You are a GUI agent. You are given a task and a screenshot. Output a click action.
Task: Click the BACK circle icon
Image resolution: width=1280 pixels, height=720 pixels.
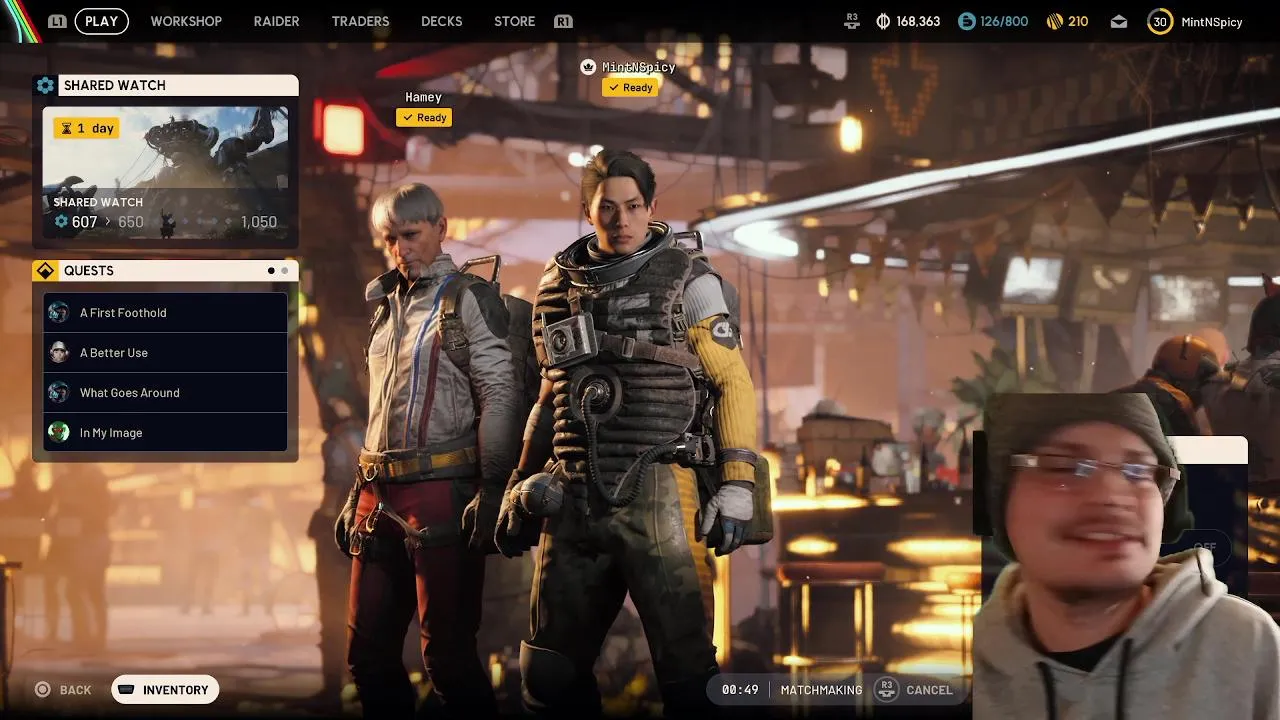pos(42,690)
